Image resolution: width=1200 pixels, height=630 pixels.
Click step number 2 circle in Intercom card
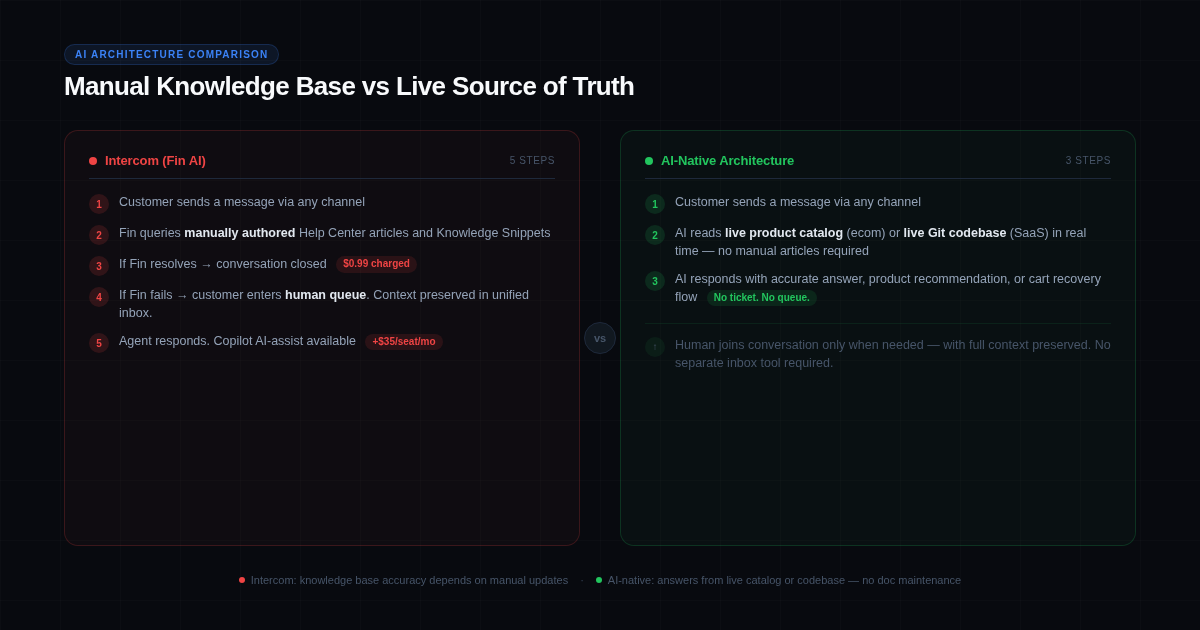99,235
